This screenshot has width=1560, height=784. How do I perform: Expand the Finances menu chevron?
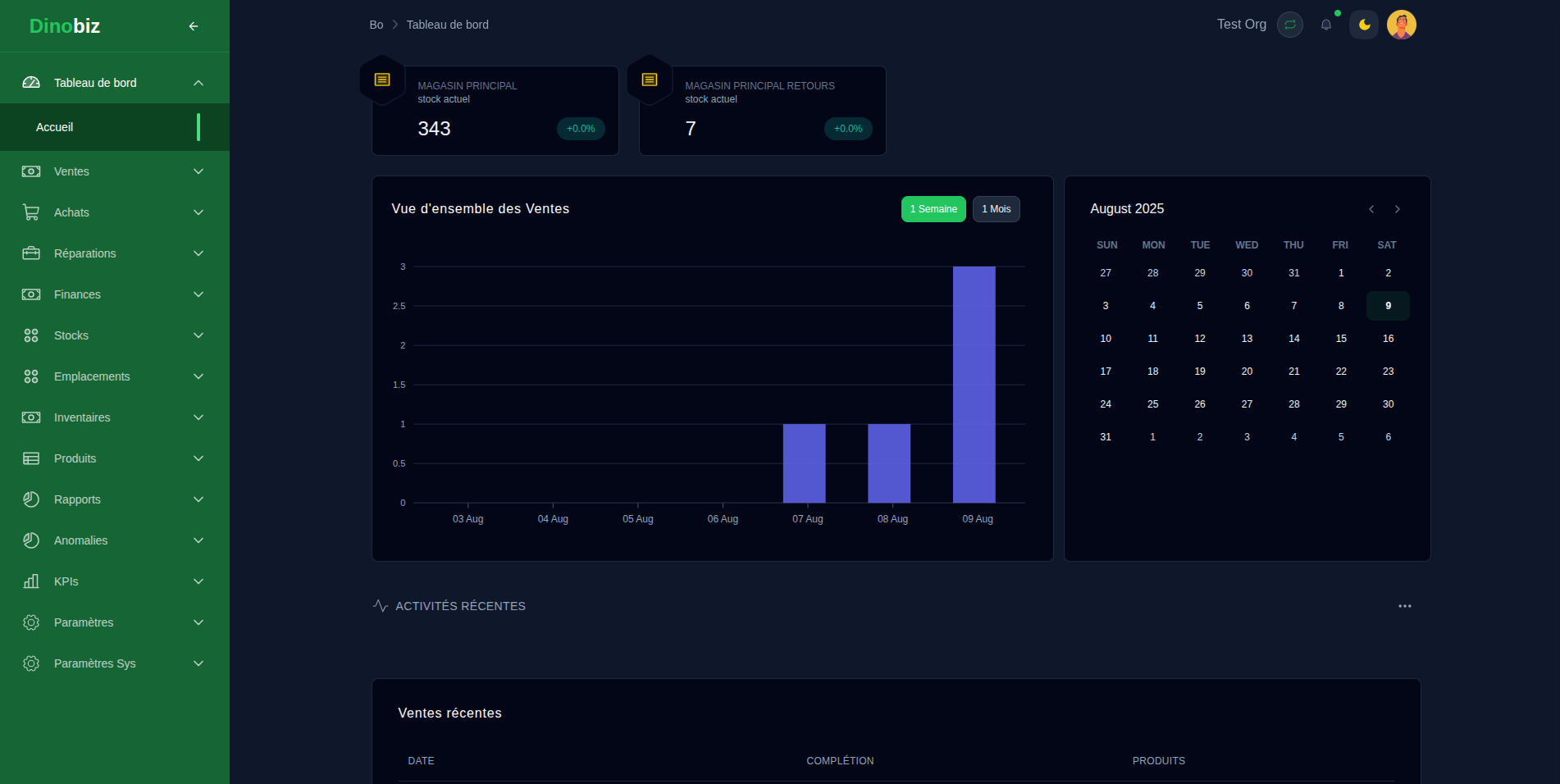coord(198,294)
